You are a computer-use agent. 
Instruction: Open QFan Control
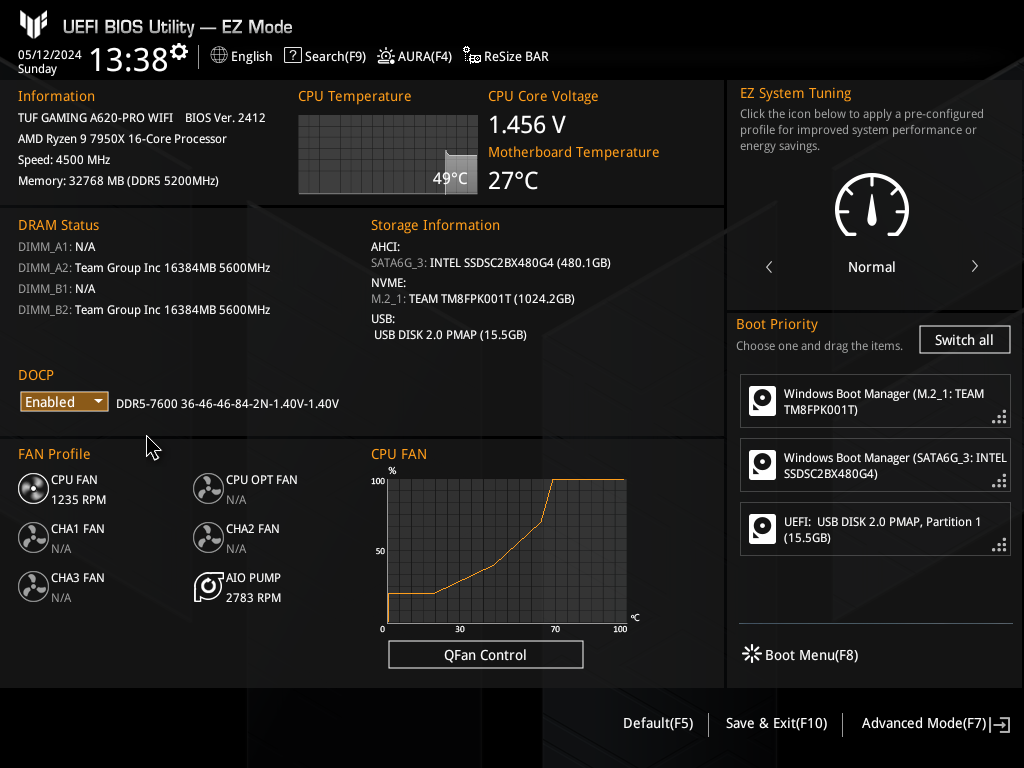[485, 654]
